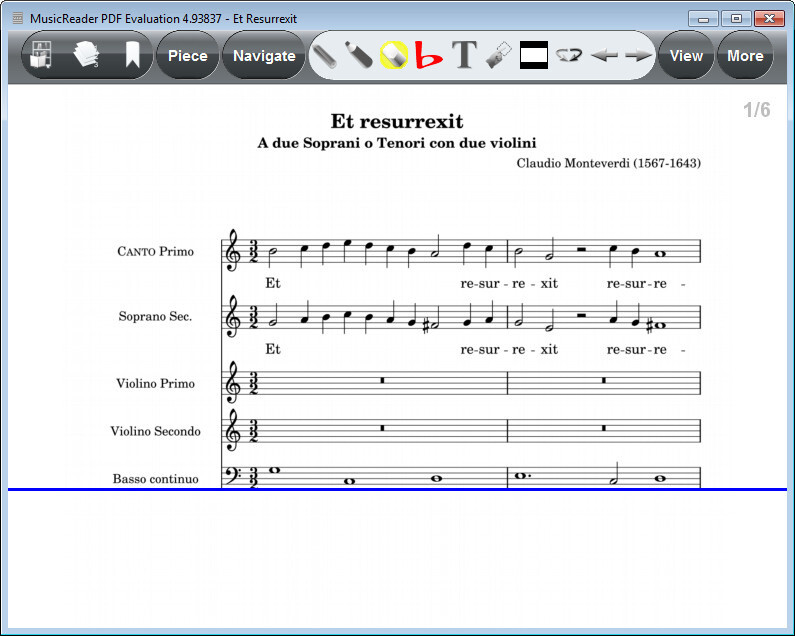This screenshot has height=636, width=795.
Task: Click the 'Canto Primo' staff label
Action: (x=155, y=251)
